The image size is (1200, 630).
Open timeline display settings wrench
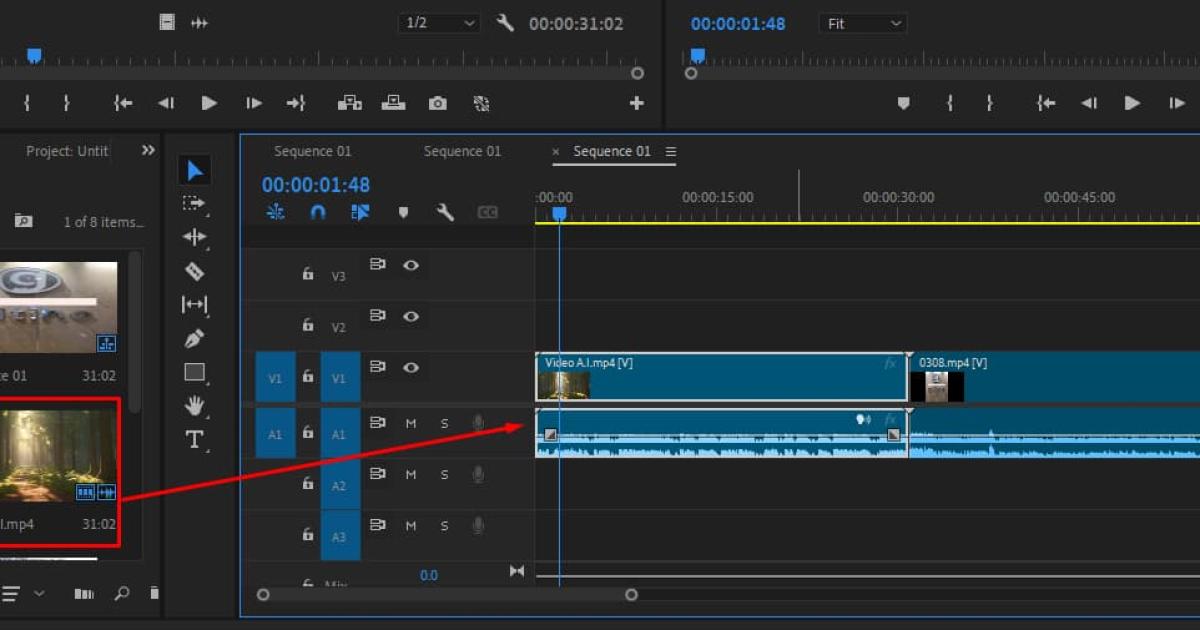click(445, 212)
